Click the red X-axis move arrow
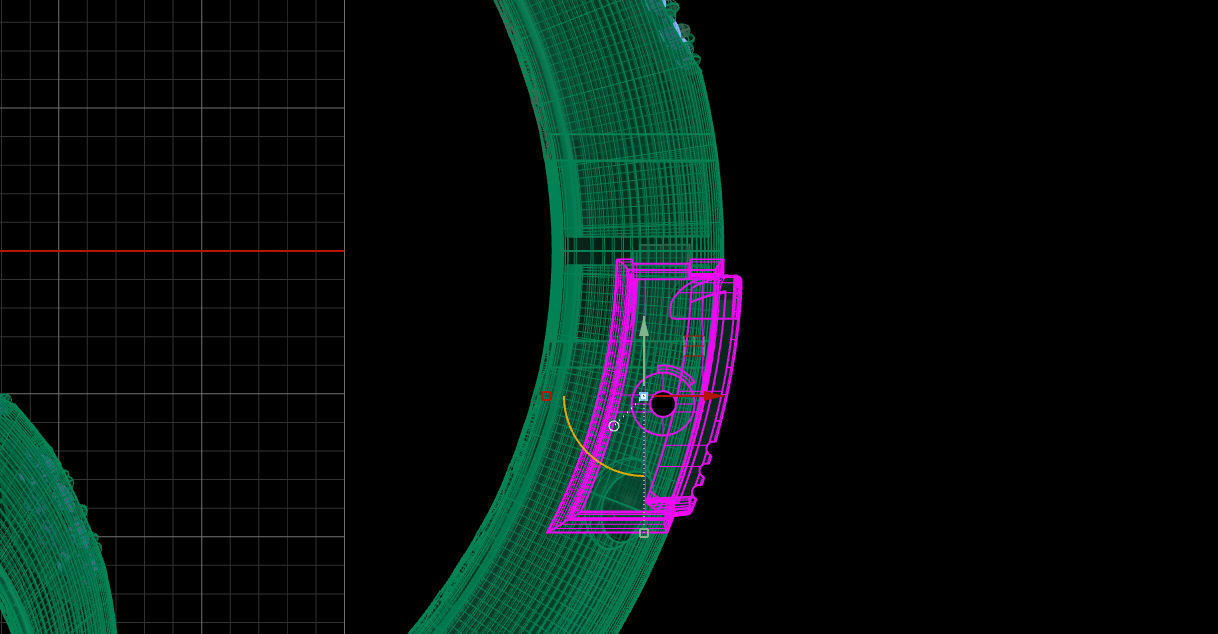This screenshot has width=1218, height=634. tap(710, 396)
